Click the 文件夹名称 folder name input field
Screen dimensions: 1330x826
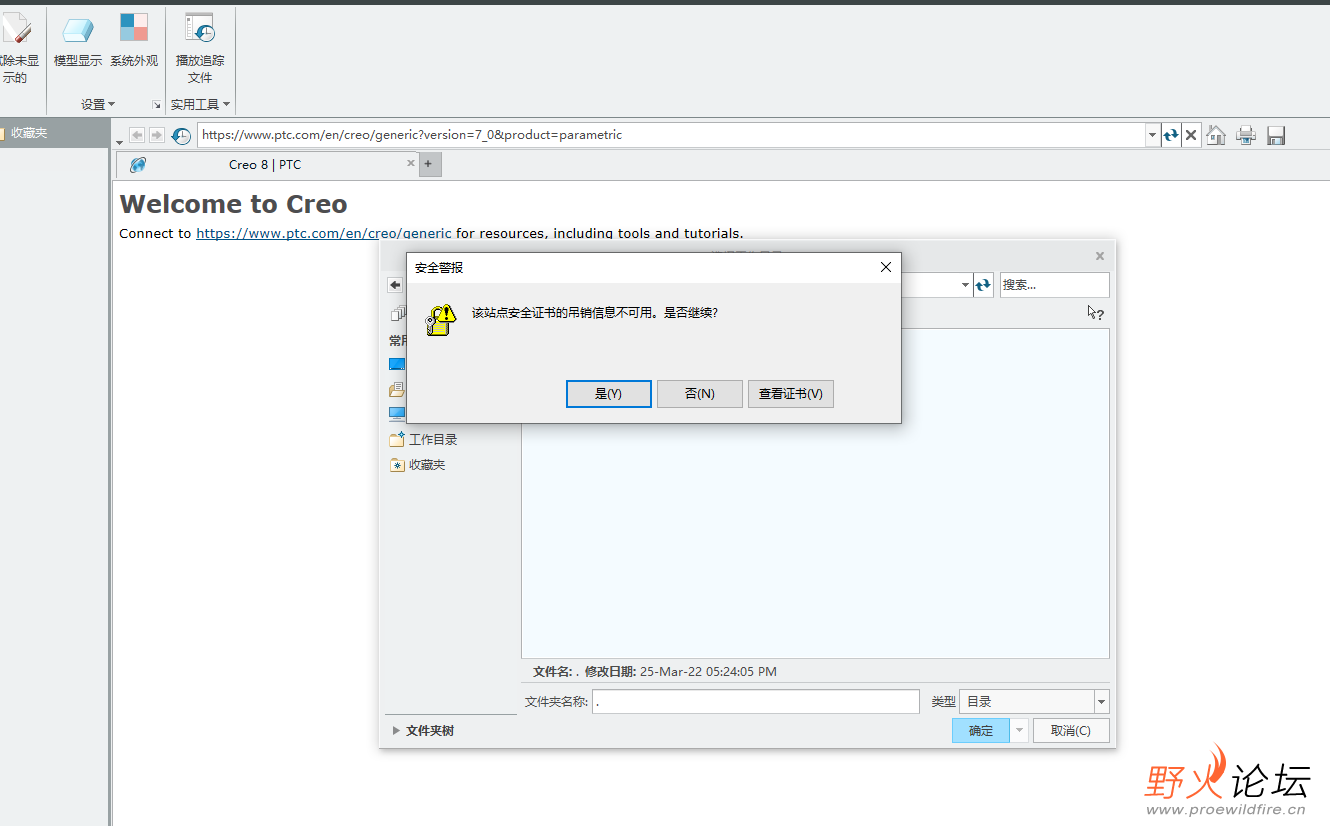coord(756,702)
